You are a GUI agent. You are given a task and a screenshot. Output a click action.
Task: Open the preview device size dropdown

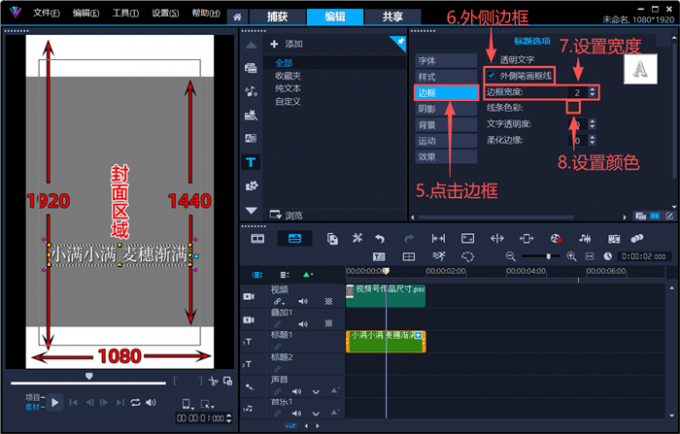187,404
